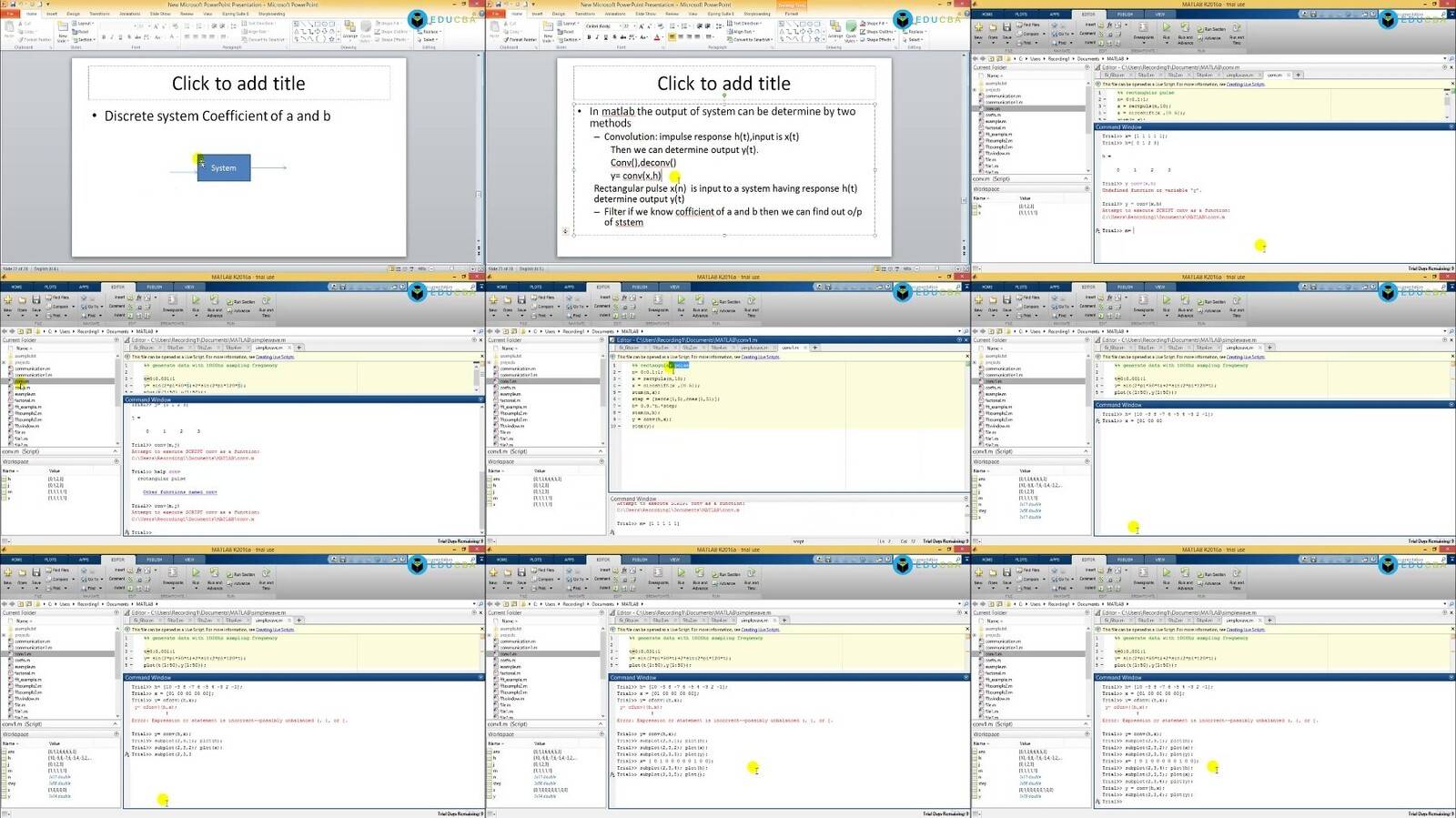The image size is (1456, 818).
Task: Click the line 'y= conv(x,h)' on the slide
Action: click(636, 176)
